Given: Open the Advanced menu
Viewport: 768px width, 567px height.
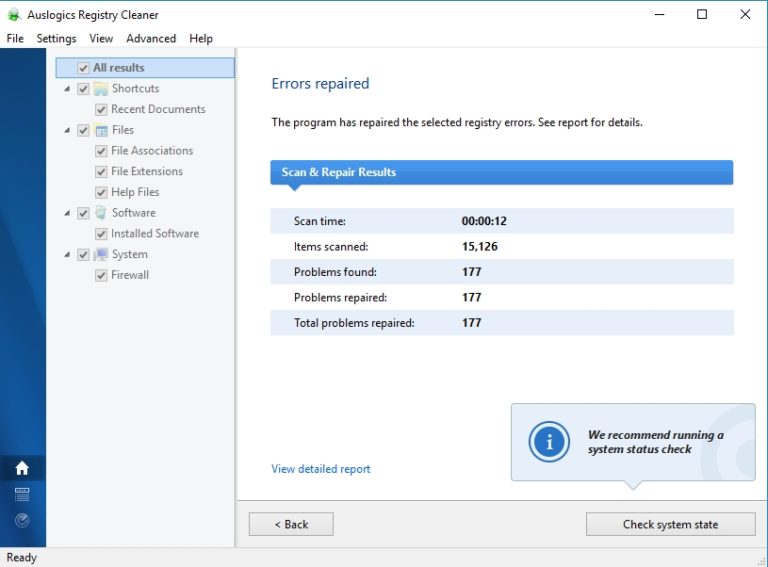Looking at the screenshot, I should point(151,38).
